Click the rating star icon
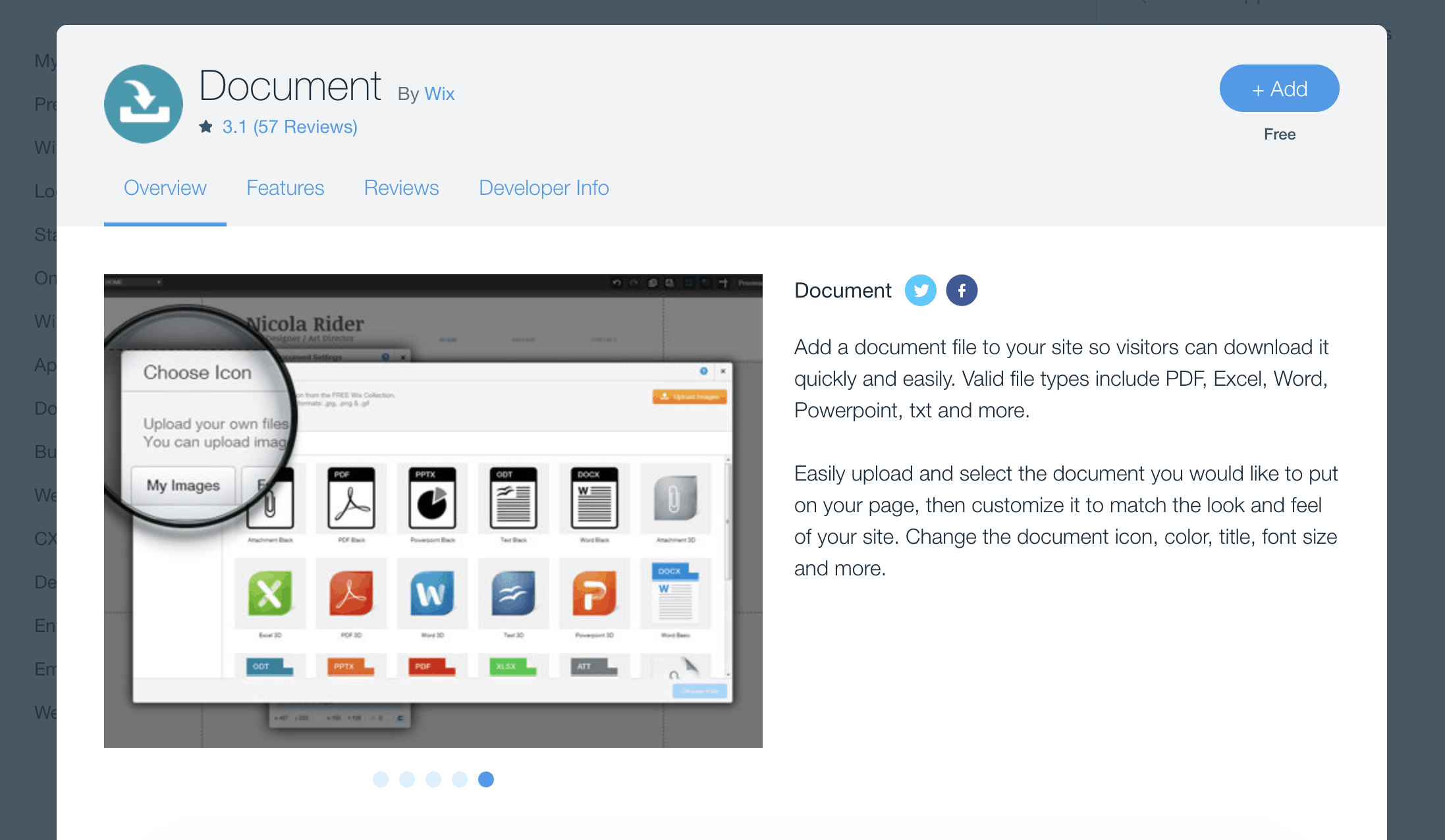This screenshot has height=840, width=1445. point(206,126)
